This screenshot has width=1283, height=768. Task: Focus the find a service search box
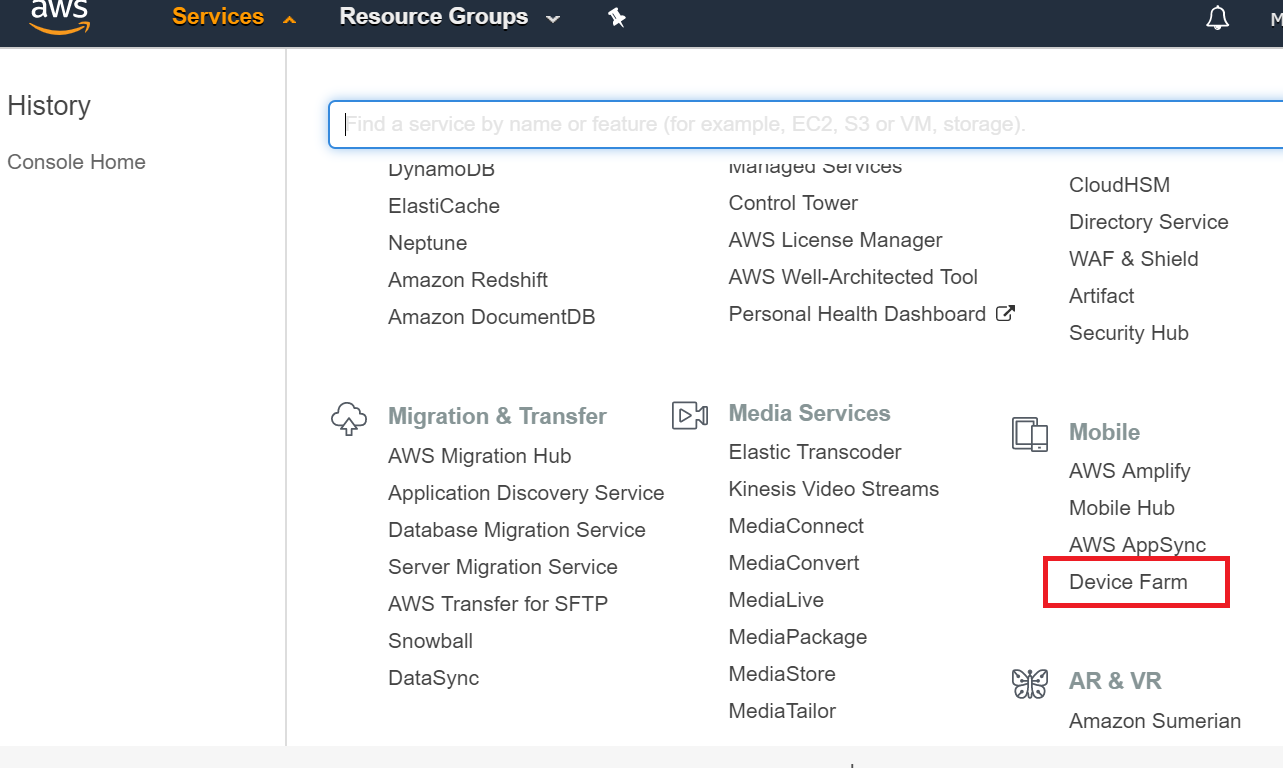[800, 124]
